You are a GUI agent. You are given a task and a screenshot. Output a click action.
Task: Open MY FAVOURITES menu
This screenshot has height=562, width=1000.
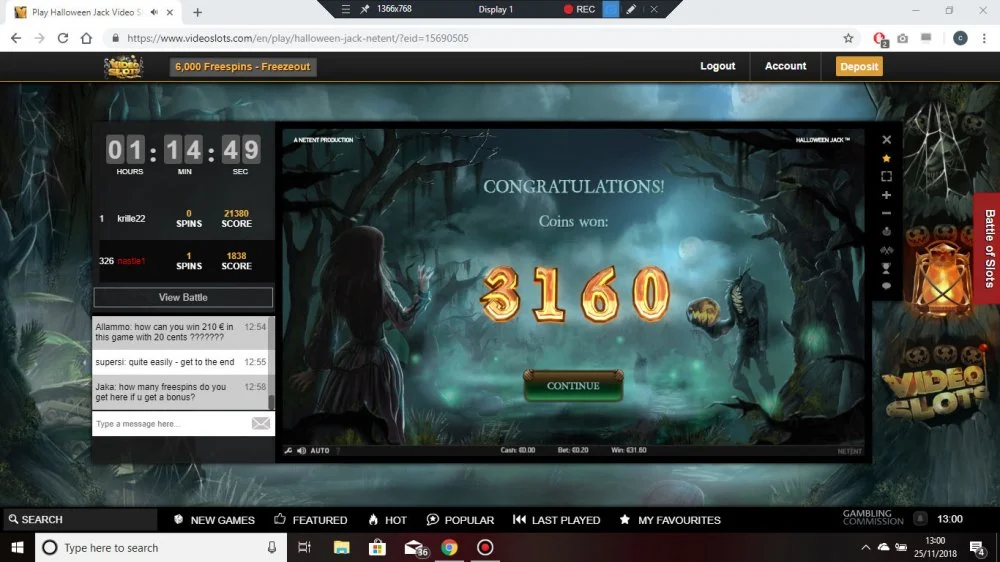[x=670, y=520]
